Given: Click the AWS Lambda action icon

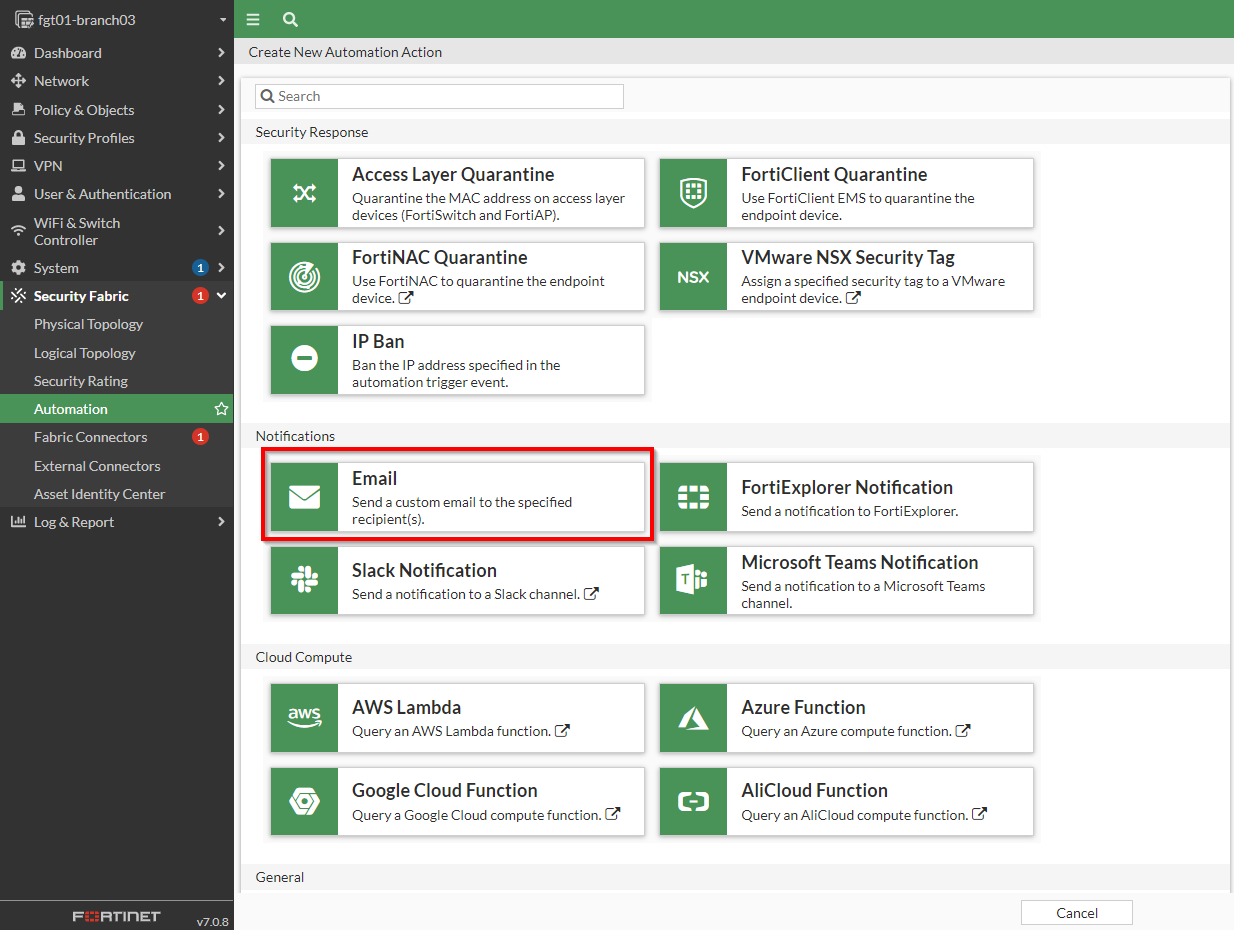Looking at the screenshot, I should (x=304, y=718).
